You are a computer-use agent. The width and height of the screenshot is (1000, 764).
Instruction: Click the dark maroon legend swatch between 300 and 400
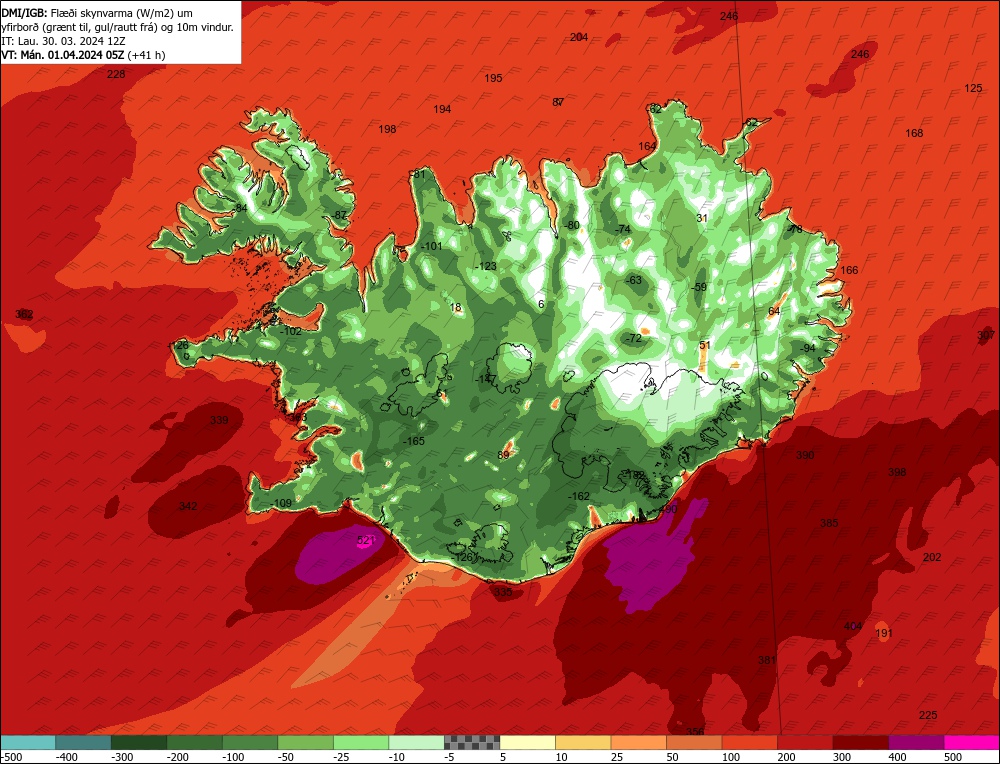tap(861, 742)
